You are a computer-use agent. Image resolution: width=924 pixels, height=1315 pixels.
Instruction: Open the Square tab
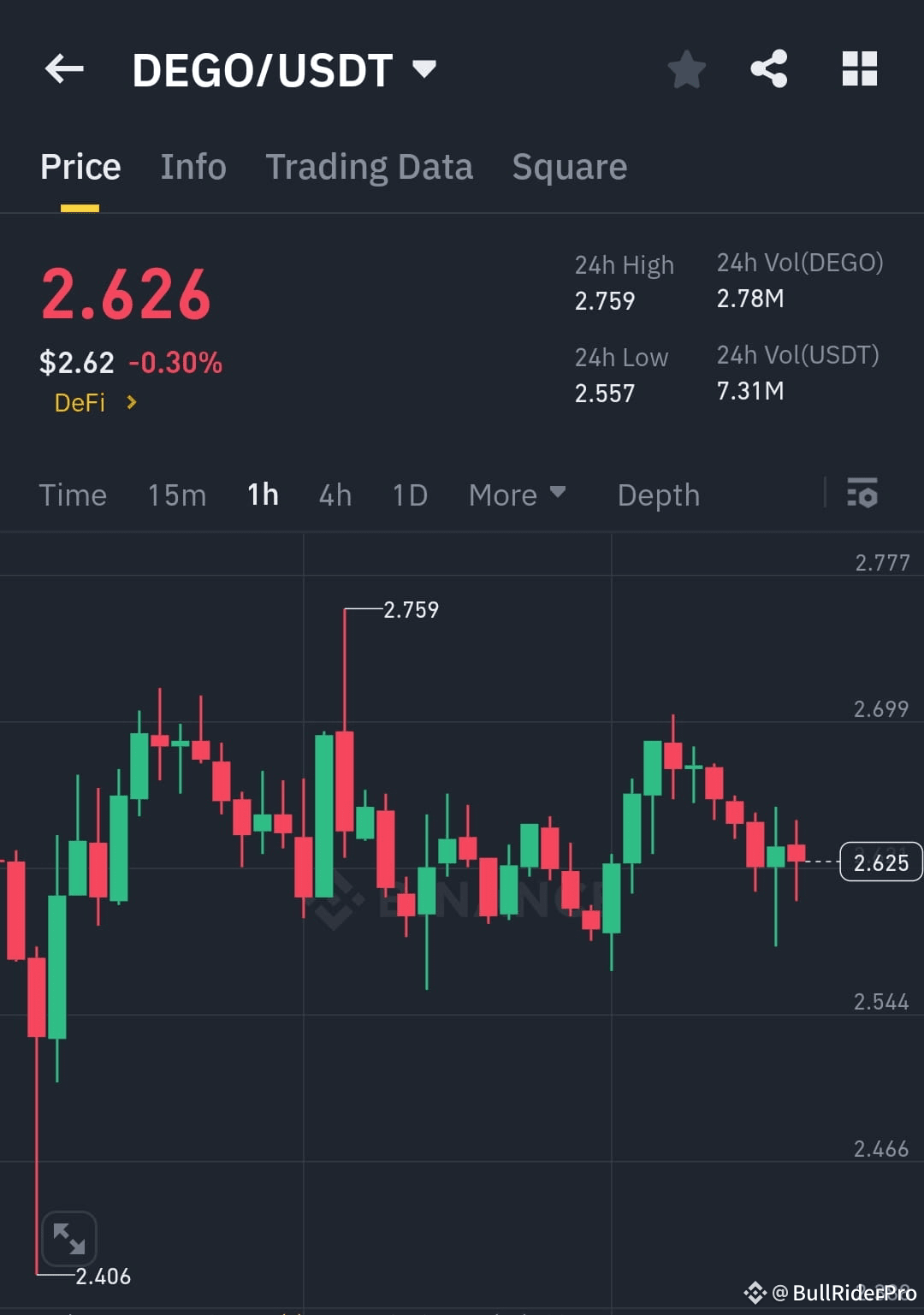569,166
